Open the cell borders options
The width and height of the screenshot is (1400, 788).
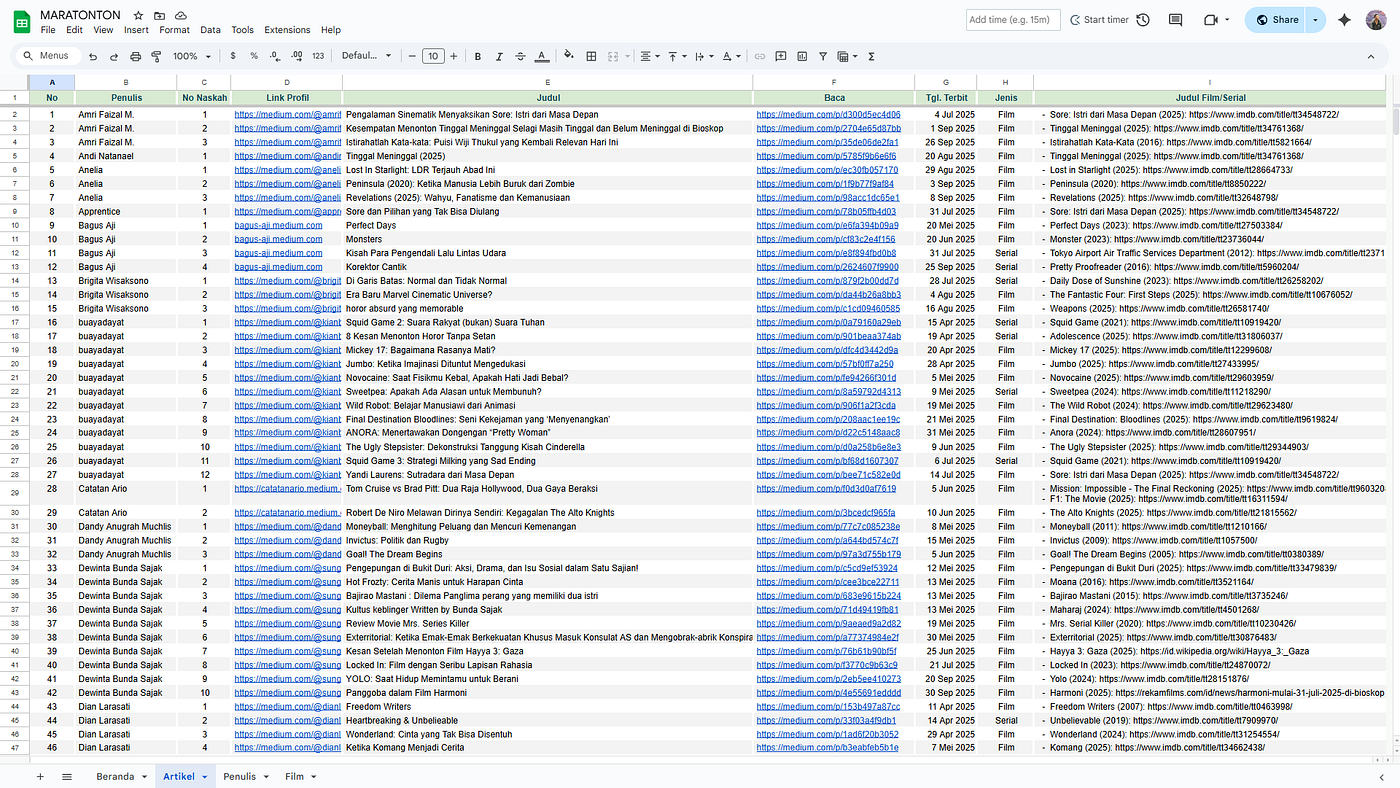click(591, 56)
